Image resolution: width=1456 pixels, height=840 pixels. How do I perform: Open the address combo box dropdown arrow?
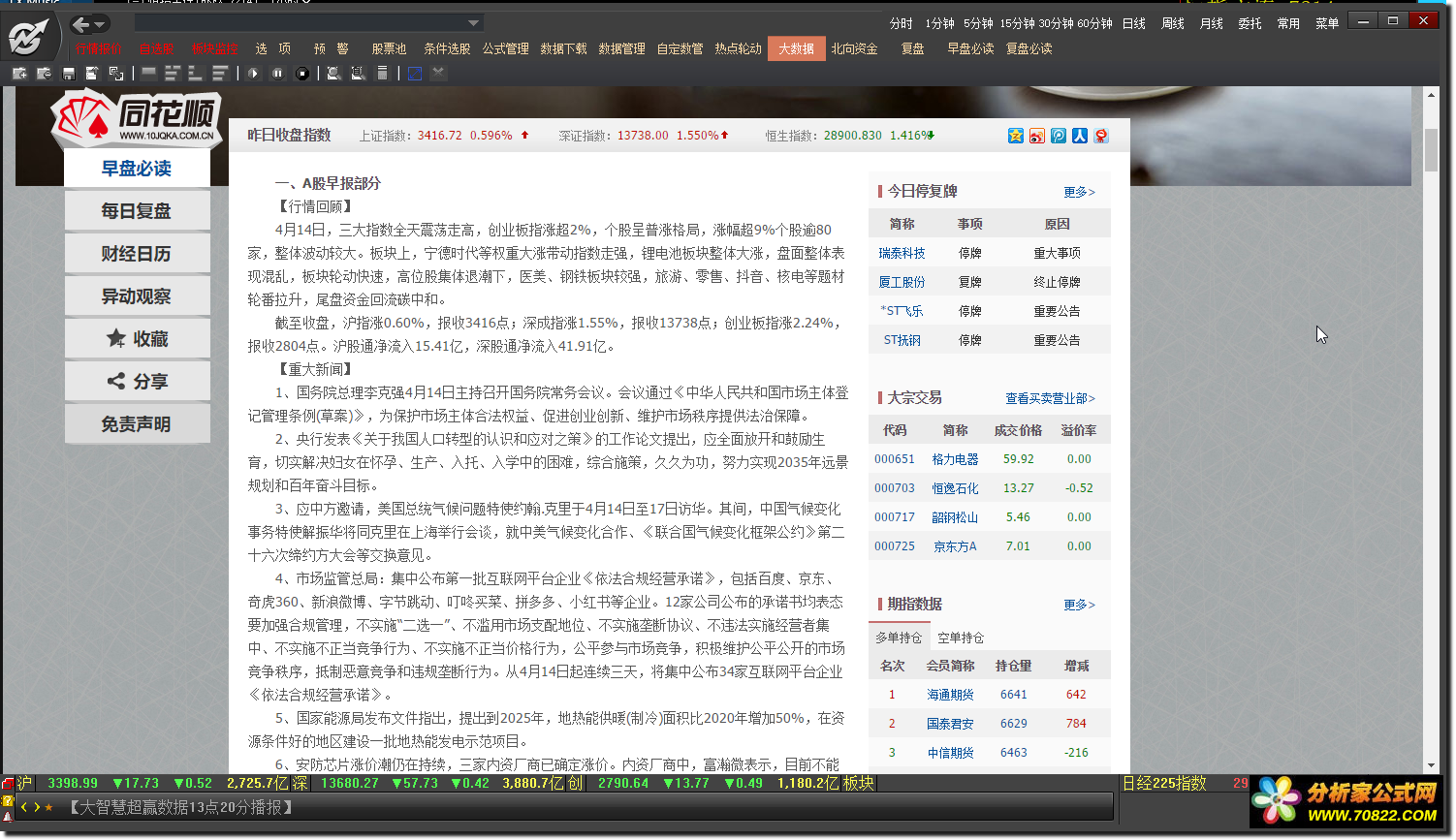point(473,23)
